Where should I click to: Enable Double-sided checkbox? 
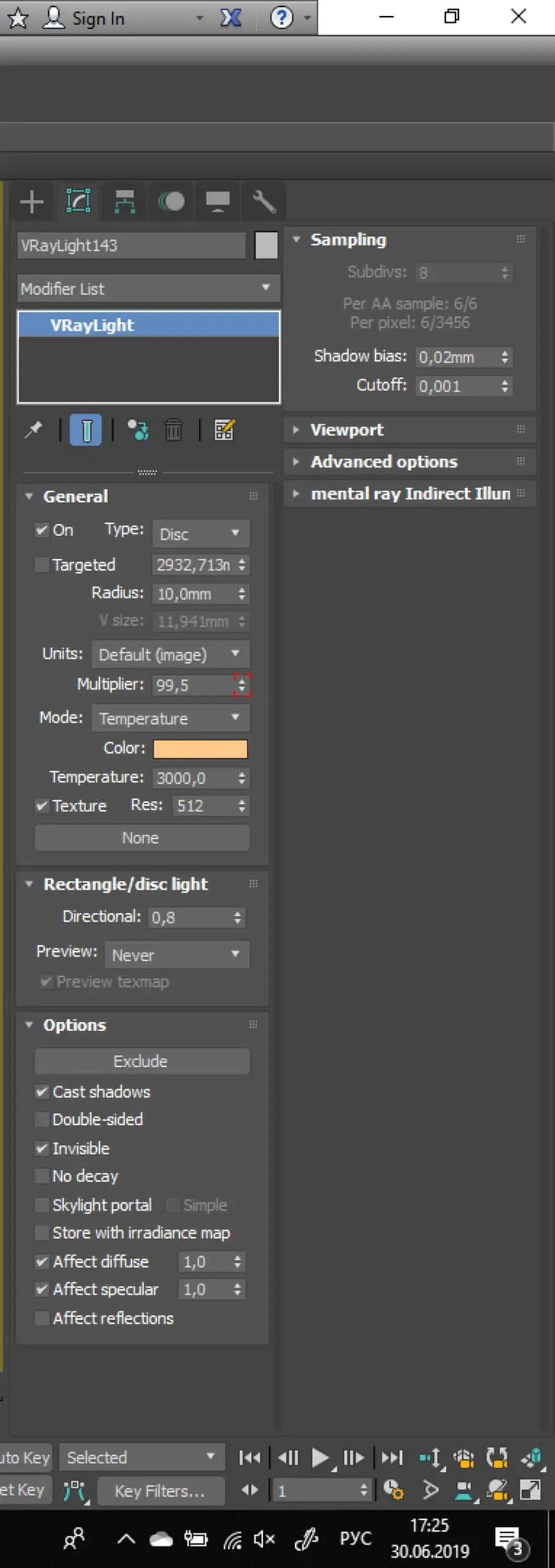41,1120
